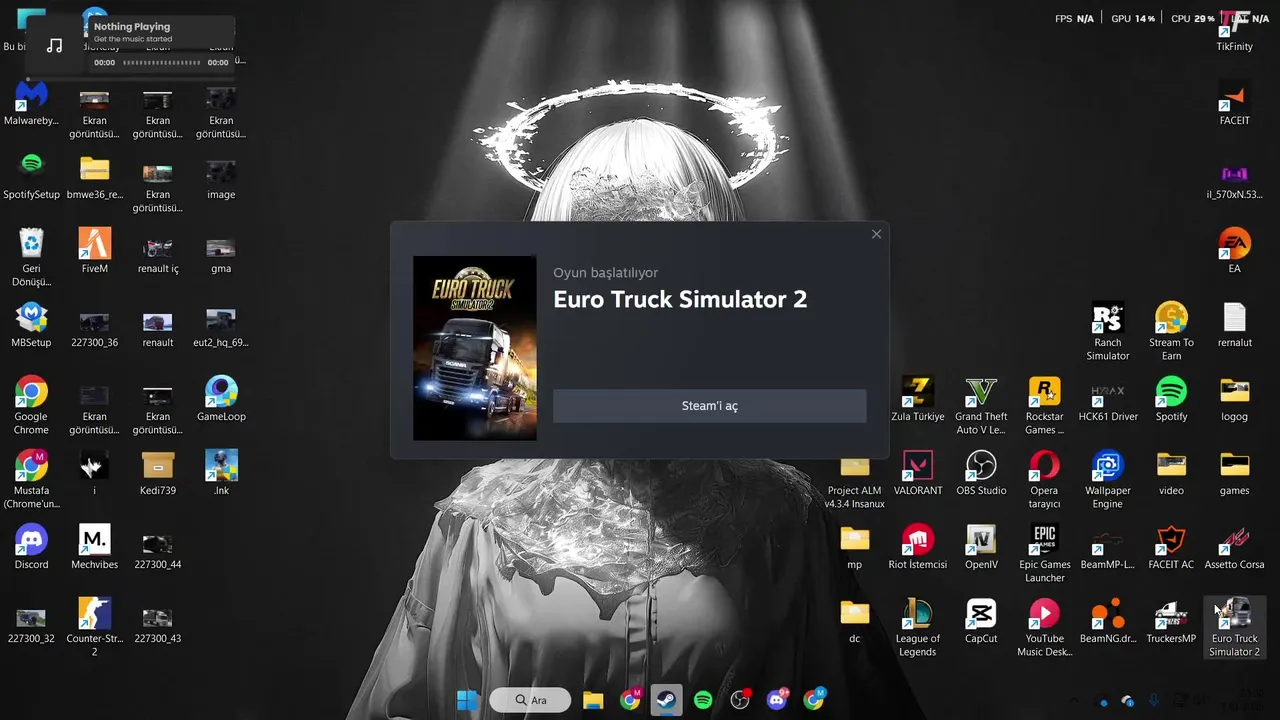Select the Riot İstemcisi shortcut
Viewport: 1280px width, 720px height.
tap(918, 547)
